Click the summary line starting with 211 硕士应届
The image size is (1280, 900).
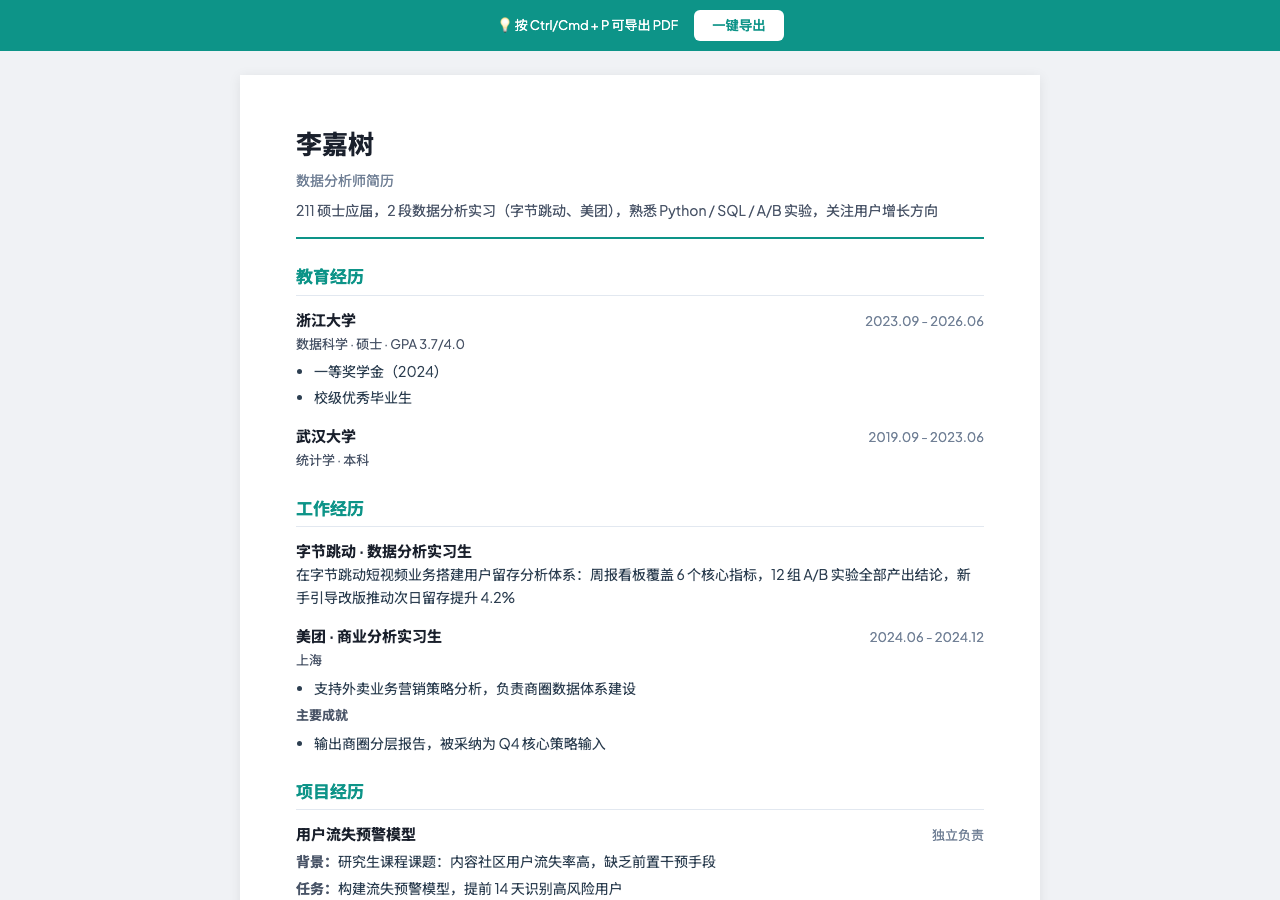(617, 211)
